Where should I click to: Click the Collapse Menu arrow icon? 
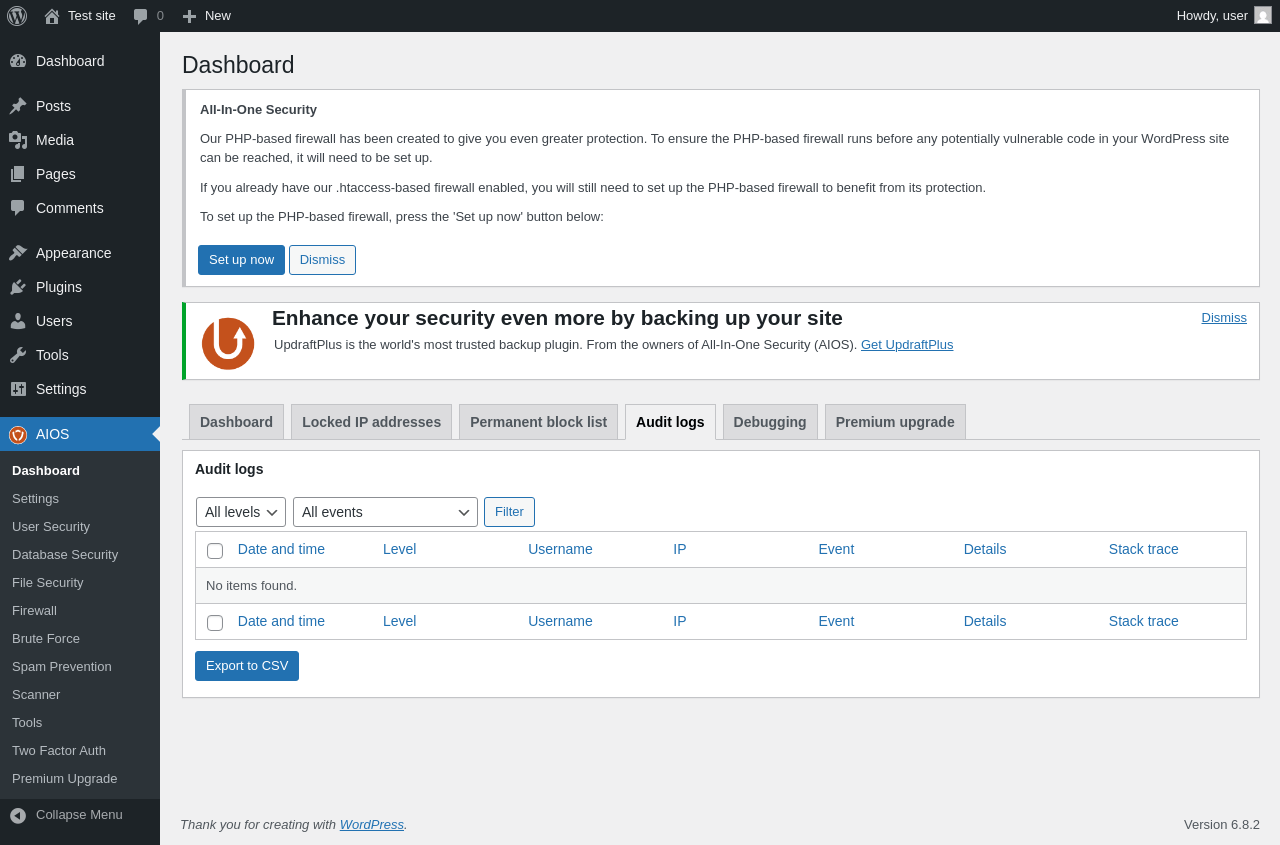tap(18, 815)
